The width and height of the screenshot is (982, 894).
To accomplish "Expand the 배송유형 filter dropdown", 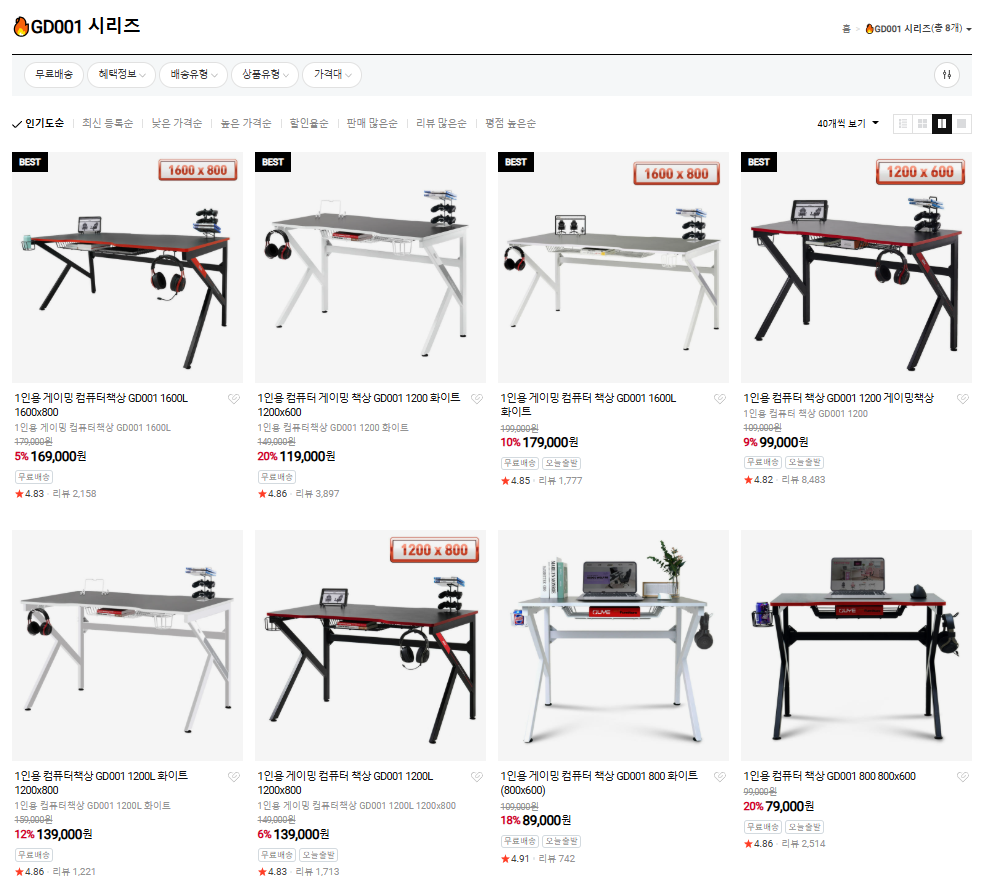I will [x=194, y=75].
